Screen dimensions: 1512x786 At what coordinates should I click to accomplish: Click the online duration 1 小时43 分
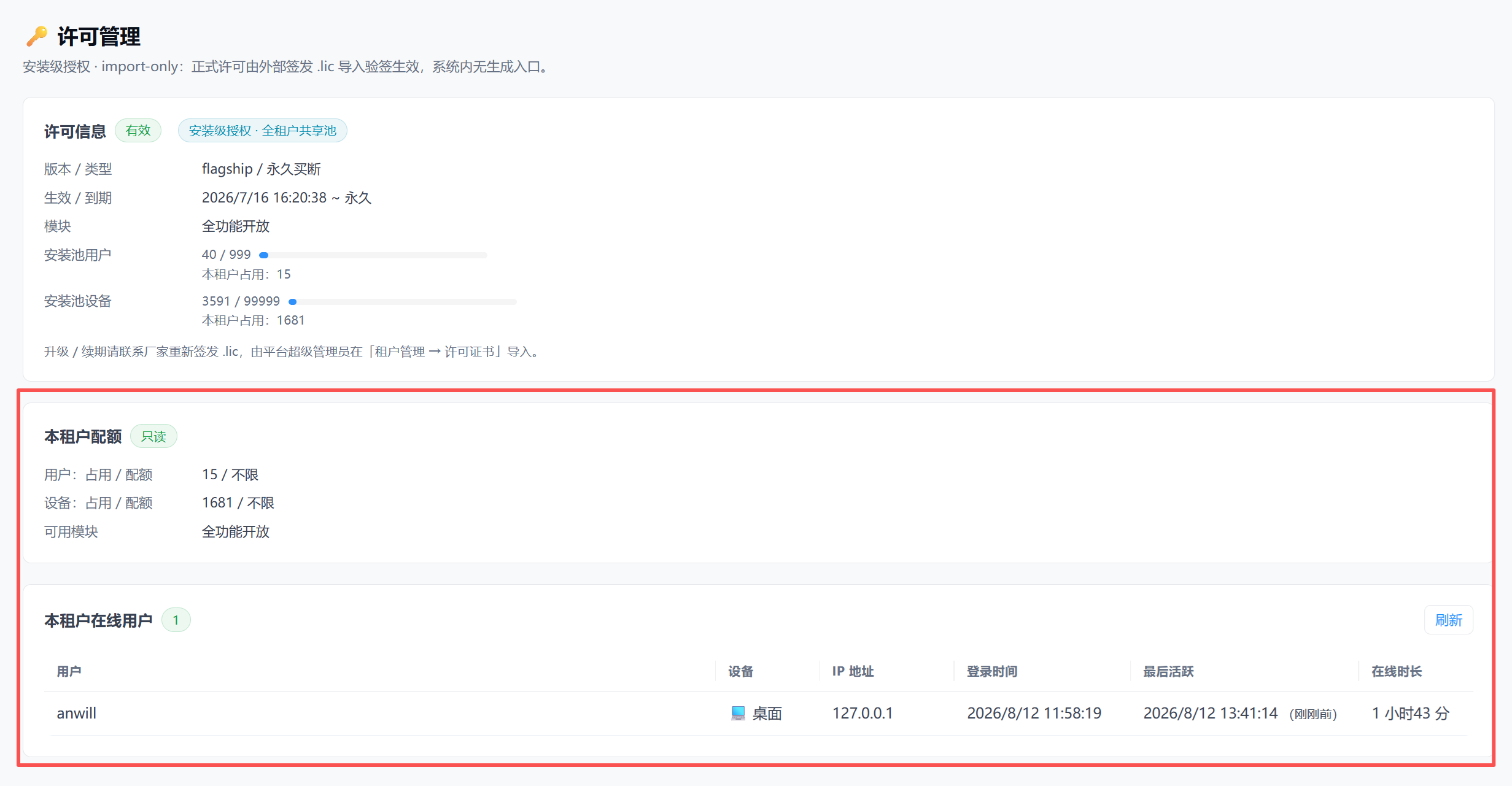(x=1411, y=713)
